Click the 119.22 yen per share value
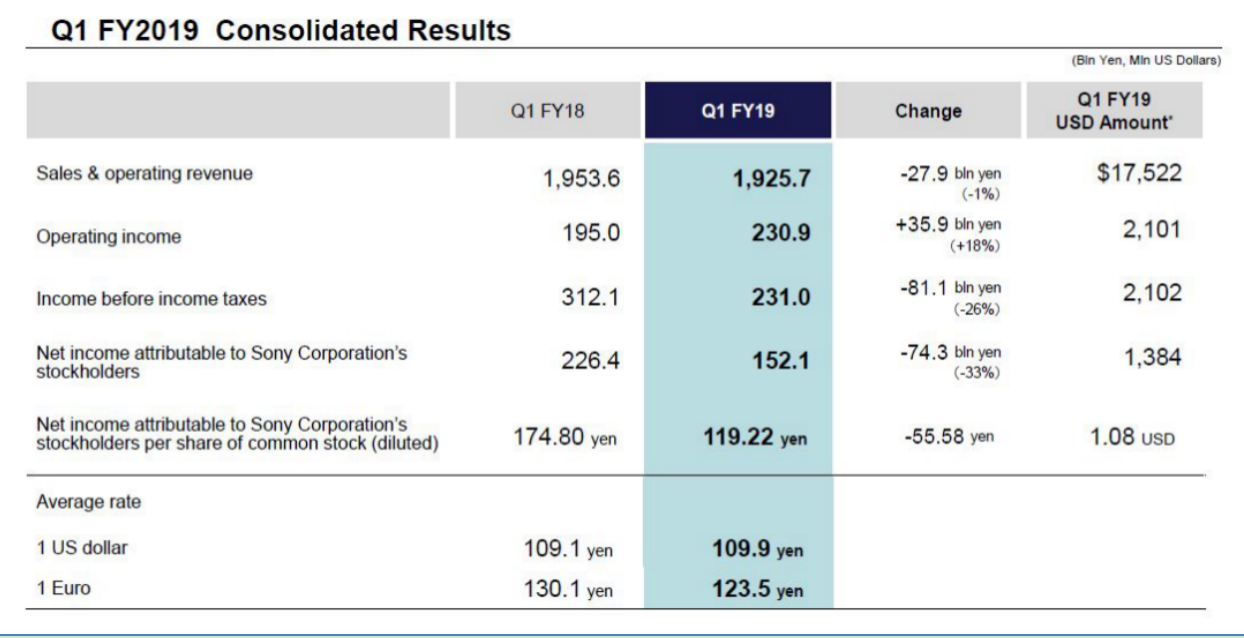 (x=750, y=437)
